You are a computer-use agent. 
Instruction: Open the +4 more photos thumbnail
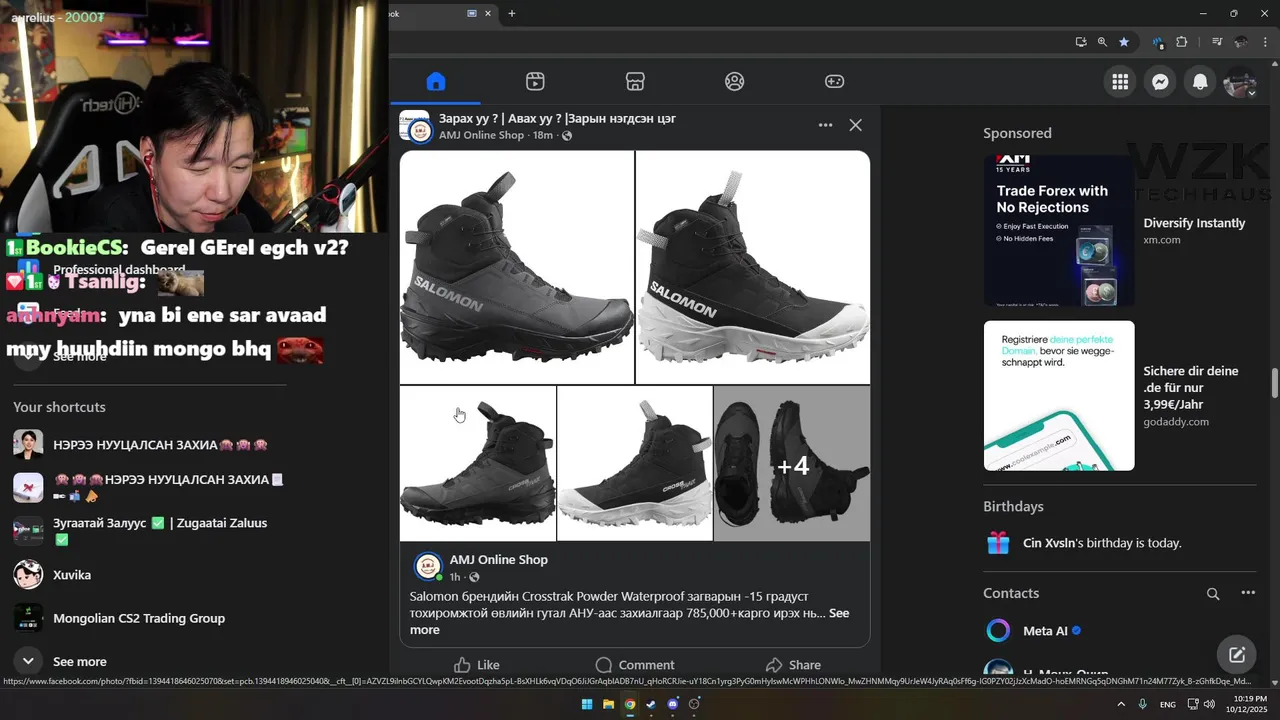(792, 464)
